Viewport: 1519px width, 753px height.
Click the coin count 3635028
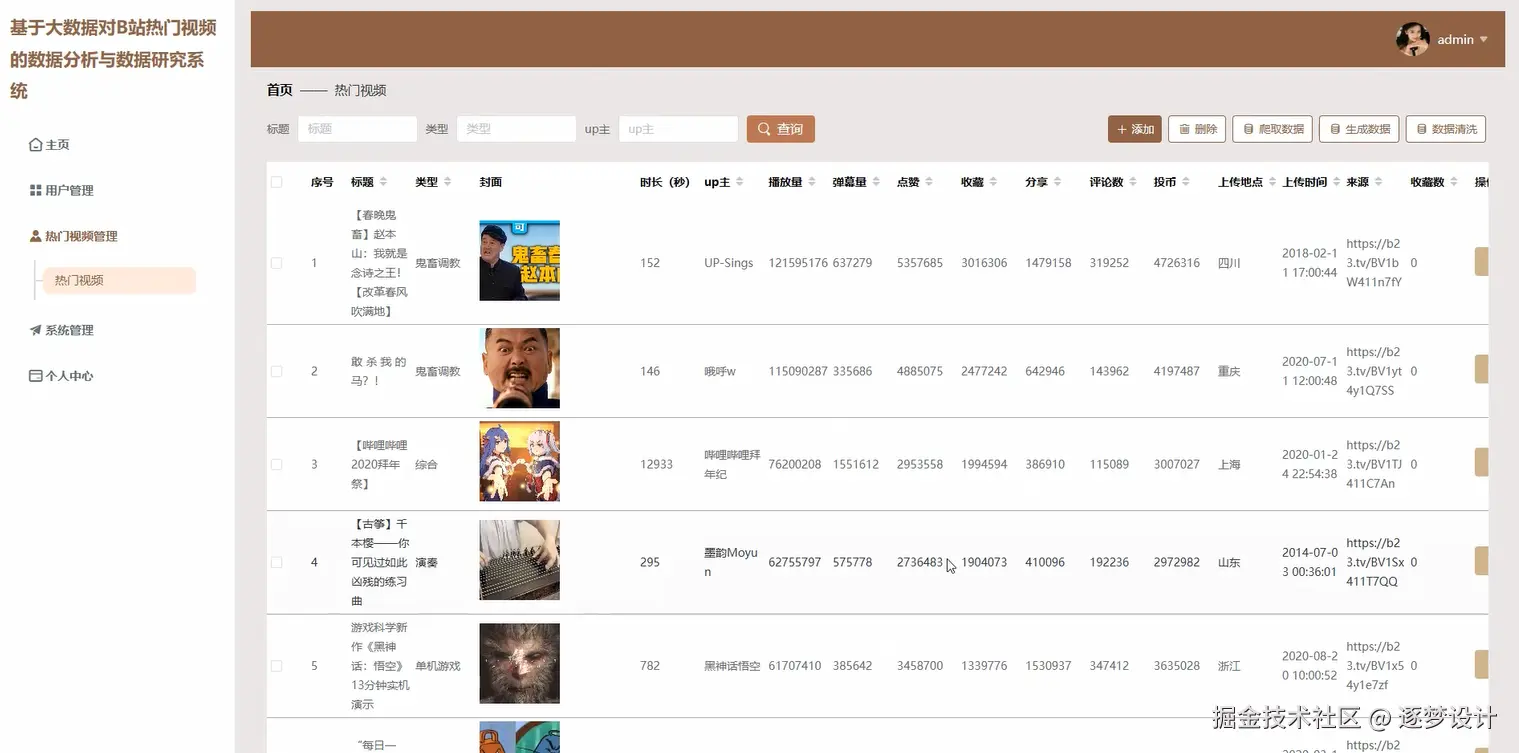1177,665
